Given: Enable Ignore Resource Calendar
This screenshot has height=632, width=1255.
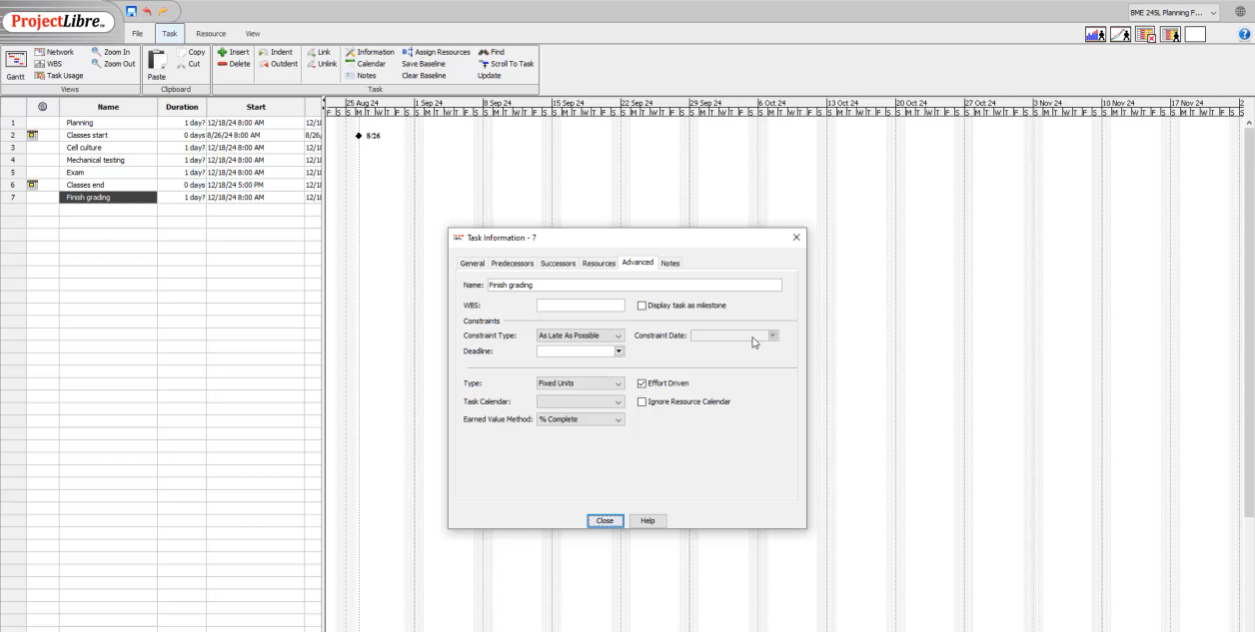Looking at the screenshot, I should 640,401.
